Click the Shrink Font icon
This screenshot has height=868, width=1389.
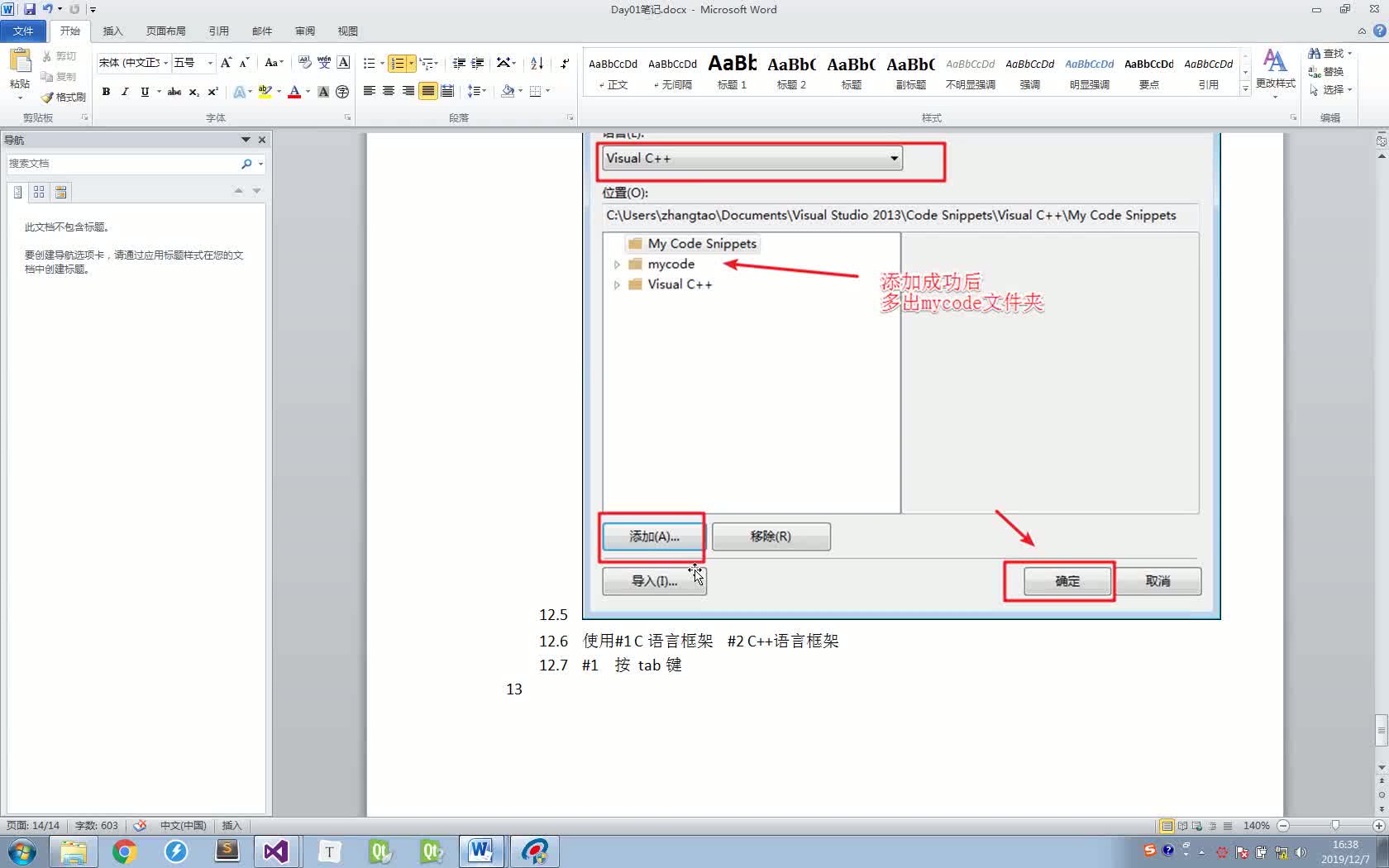coord(244,63)
